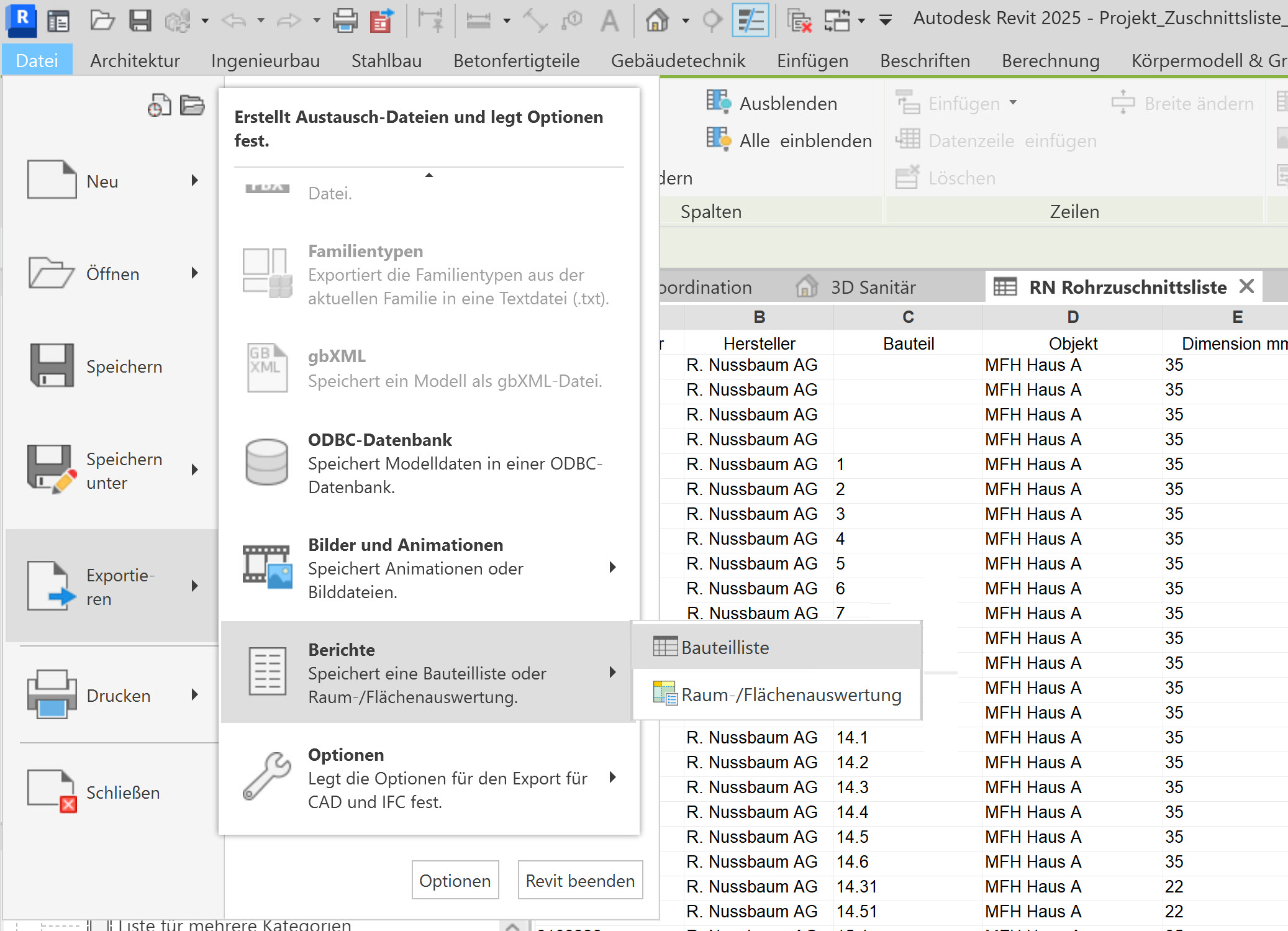Choose Schließen in the file menu
This screenshot has width=1288, height=931.
click(112, 792)
